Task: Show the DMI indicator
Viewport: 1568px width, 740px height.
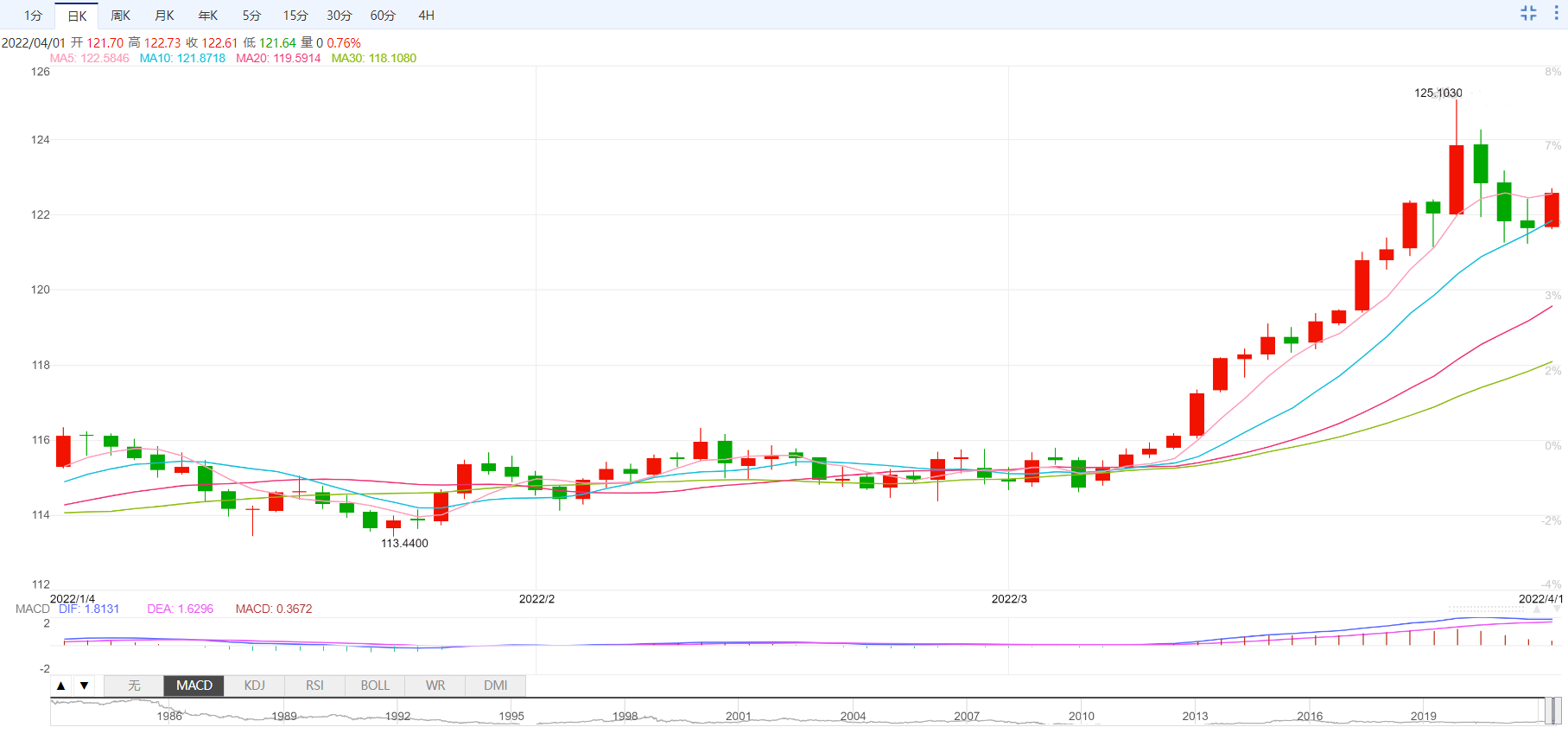Action: tap(496, 686)
